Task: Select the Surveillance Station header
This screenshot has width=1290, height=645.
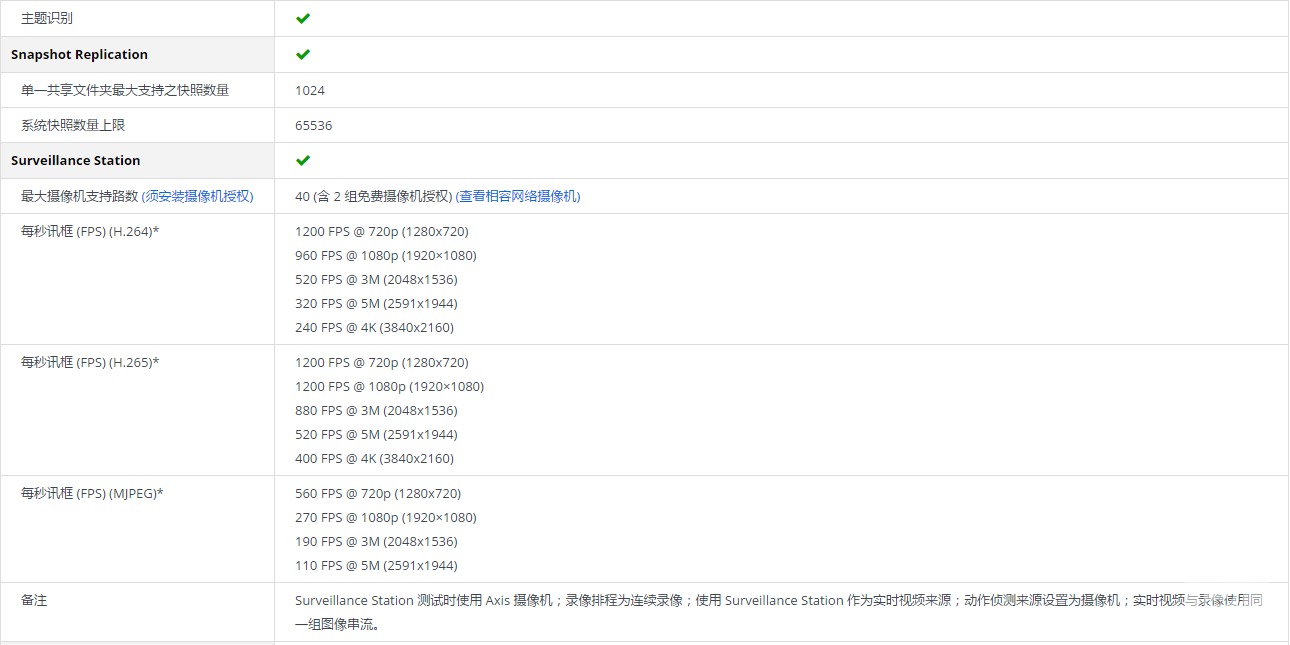Action: tap(76, 160)
